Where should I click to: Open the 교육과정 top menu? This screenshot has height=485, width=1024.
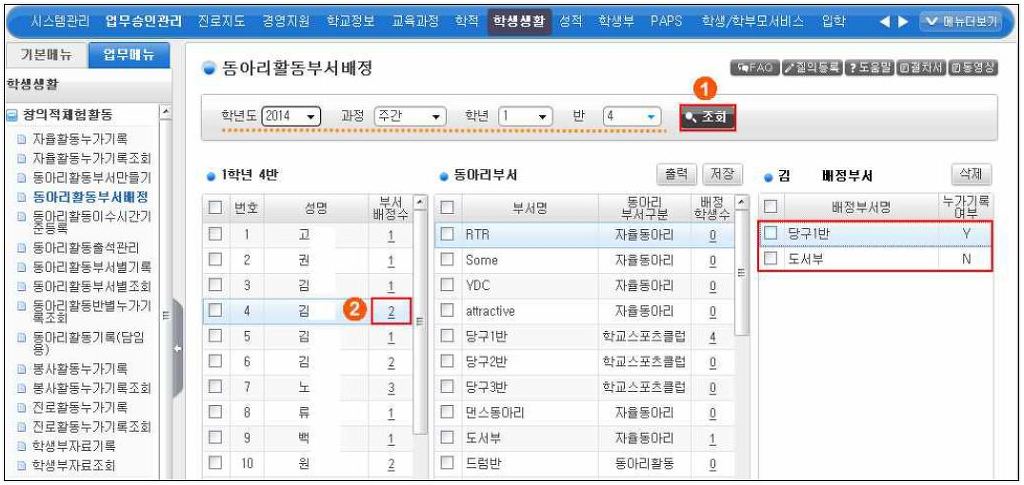(415, 22)
